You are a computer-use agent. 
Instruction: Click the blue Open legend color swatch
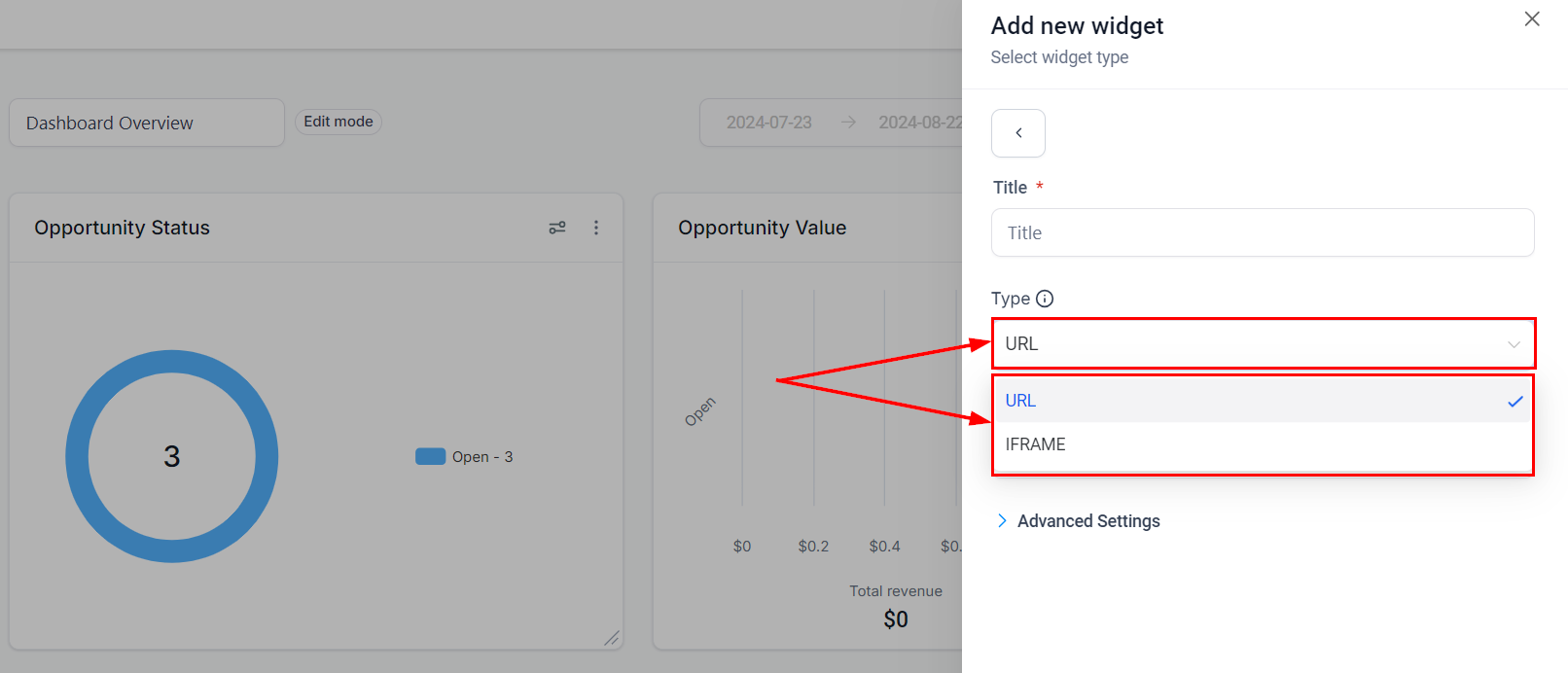click(x=430, y=455)
